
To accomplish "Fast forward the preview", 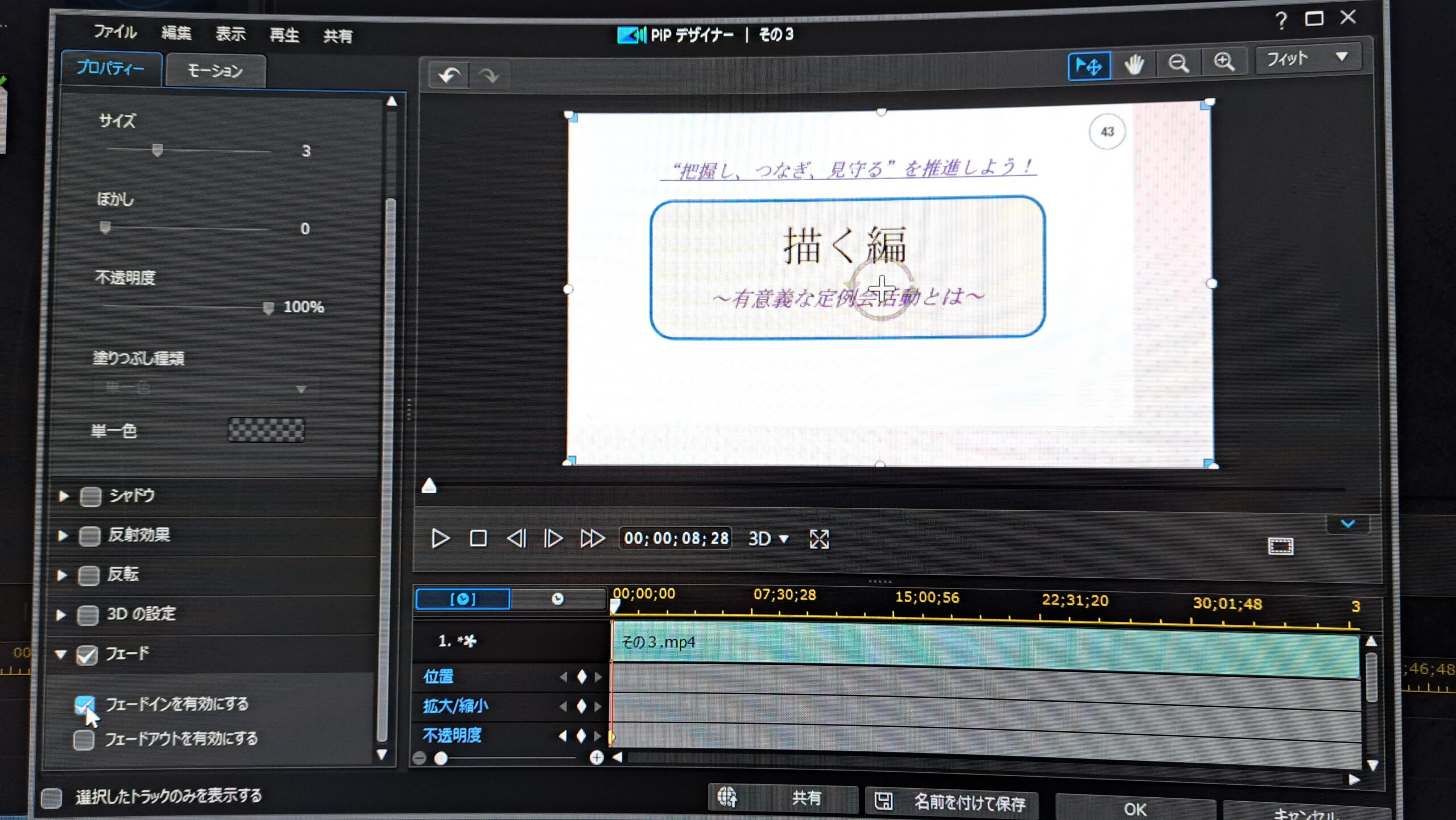I will 592,538.
